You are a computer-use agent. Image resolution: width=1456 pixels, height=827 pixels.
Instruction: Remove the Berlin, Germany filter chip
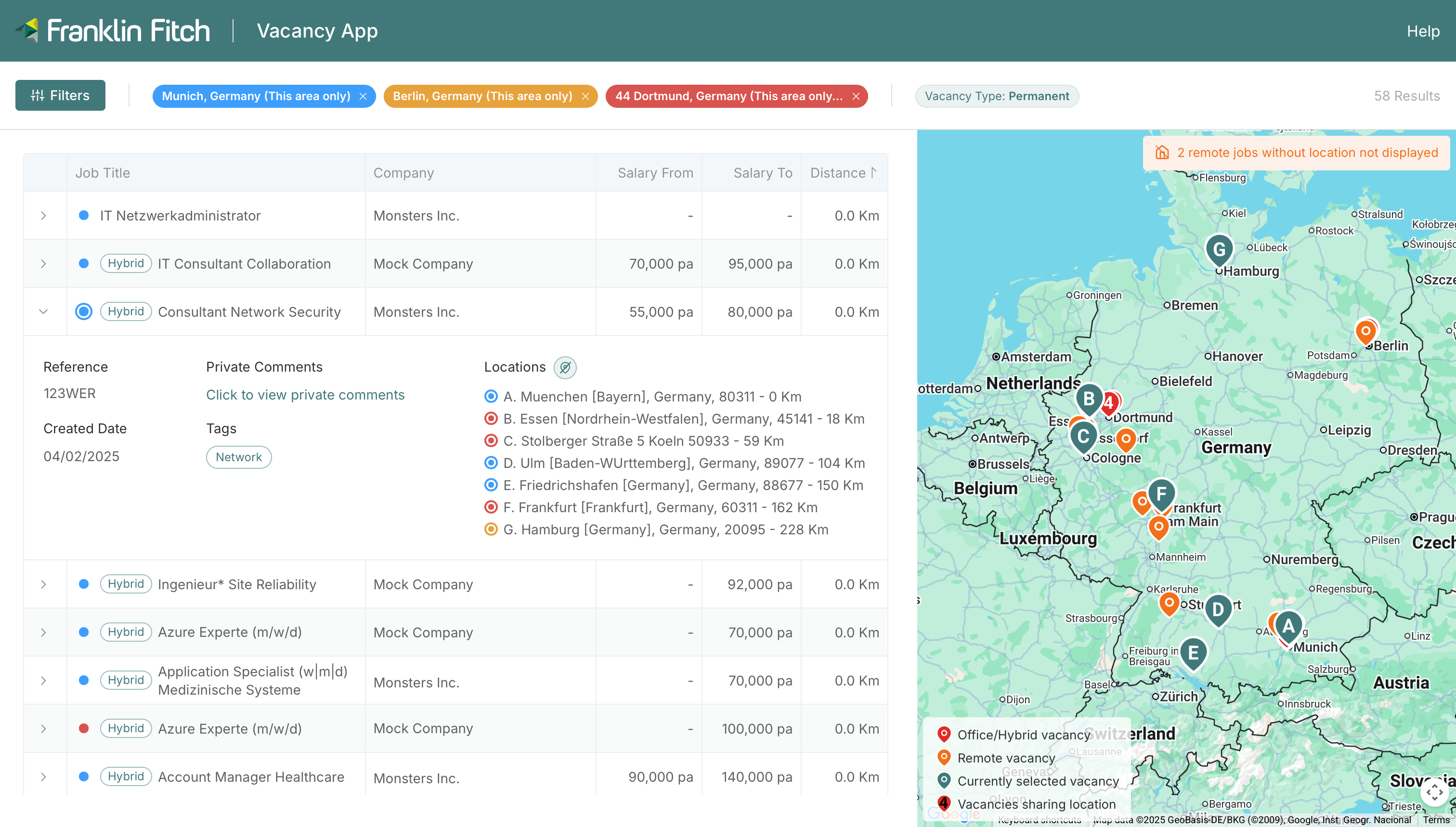pyautogui.click(x=585, y=96)
